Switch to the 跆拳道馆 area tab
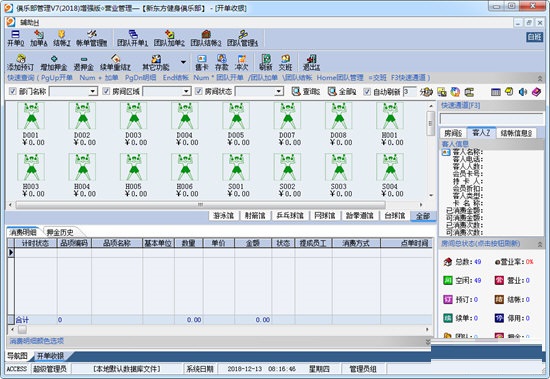 pos(360,216)
